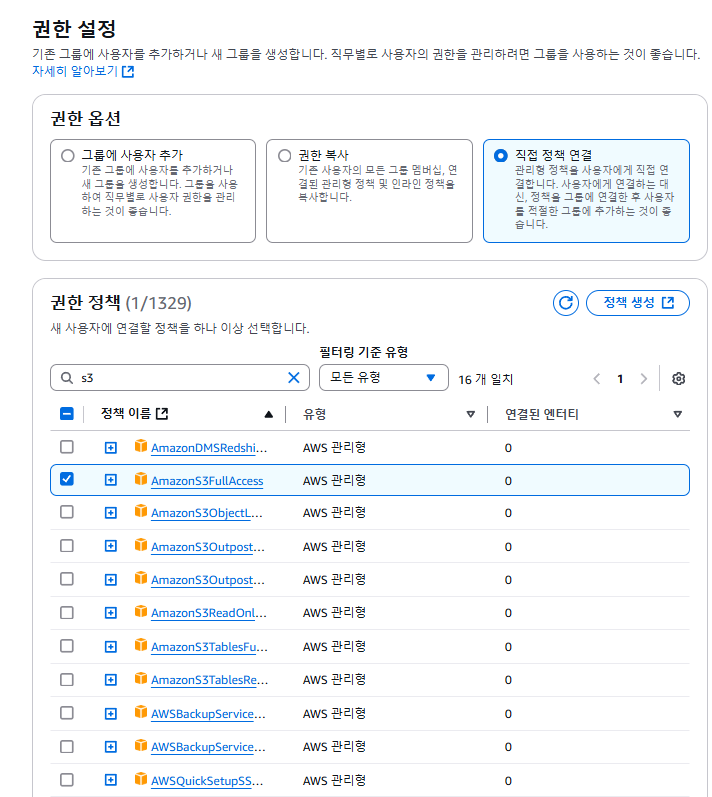The width and height of the screenshot is (712, 797).
Task: Click the orange policy icon for AmazonS3TablesFu...
Action: [x=141, y=645]
